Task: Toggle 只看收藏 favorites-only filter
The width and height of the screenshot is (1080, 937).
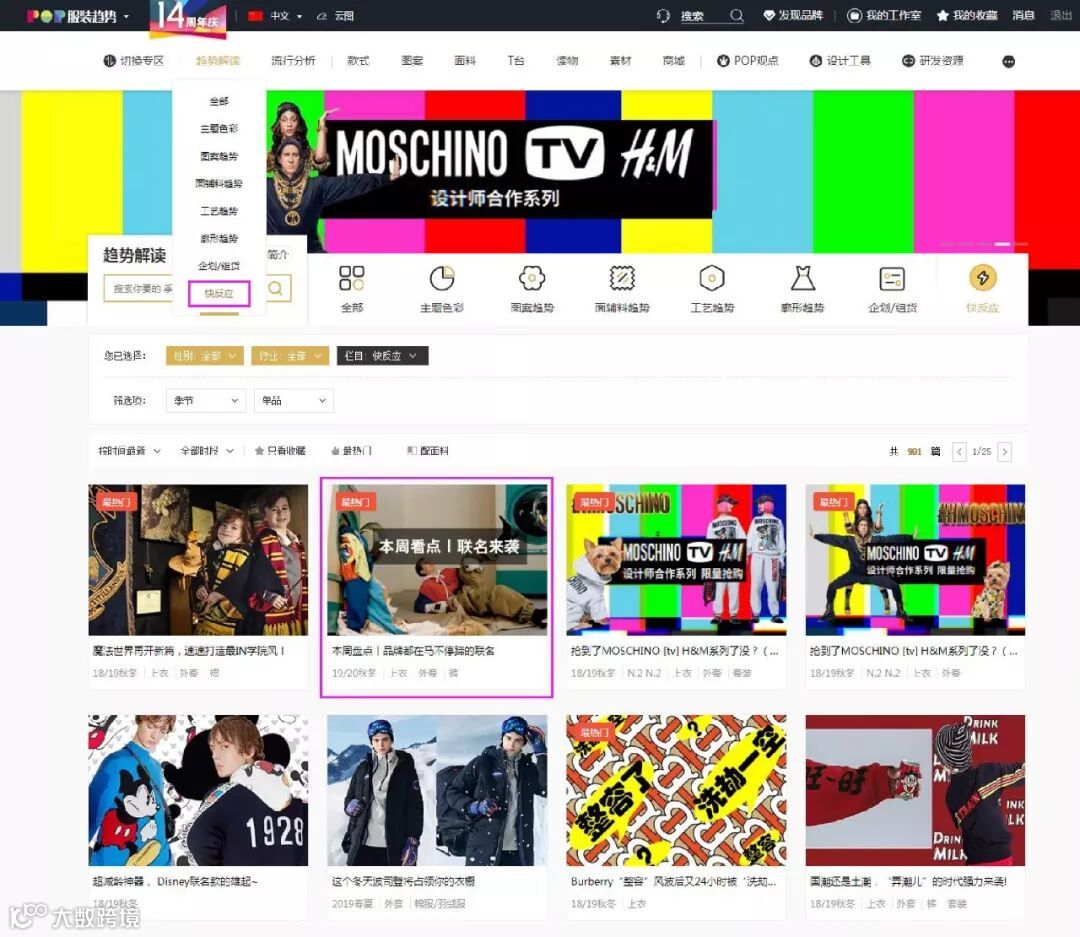Action: pos(280,451)
